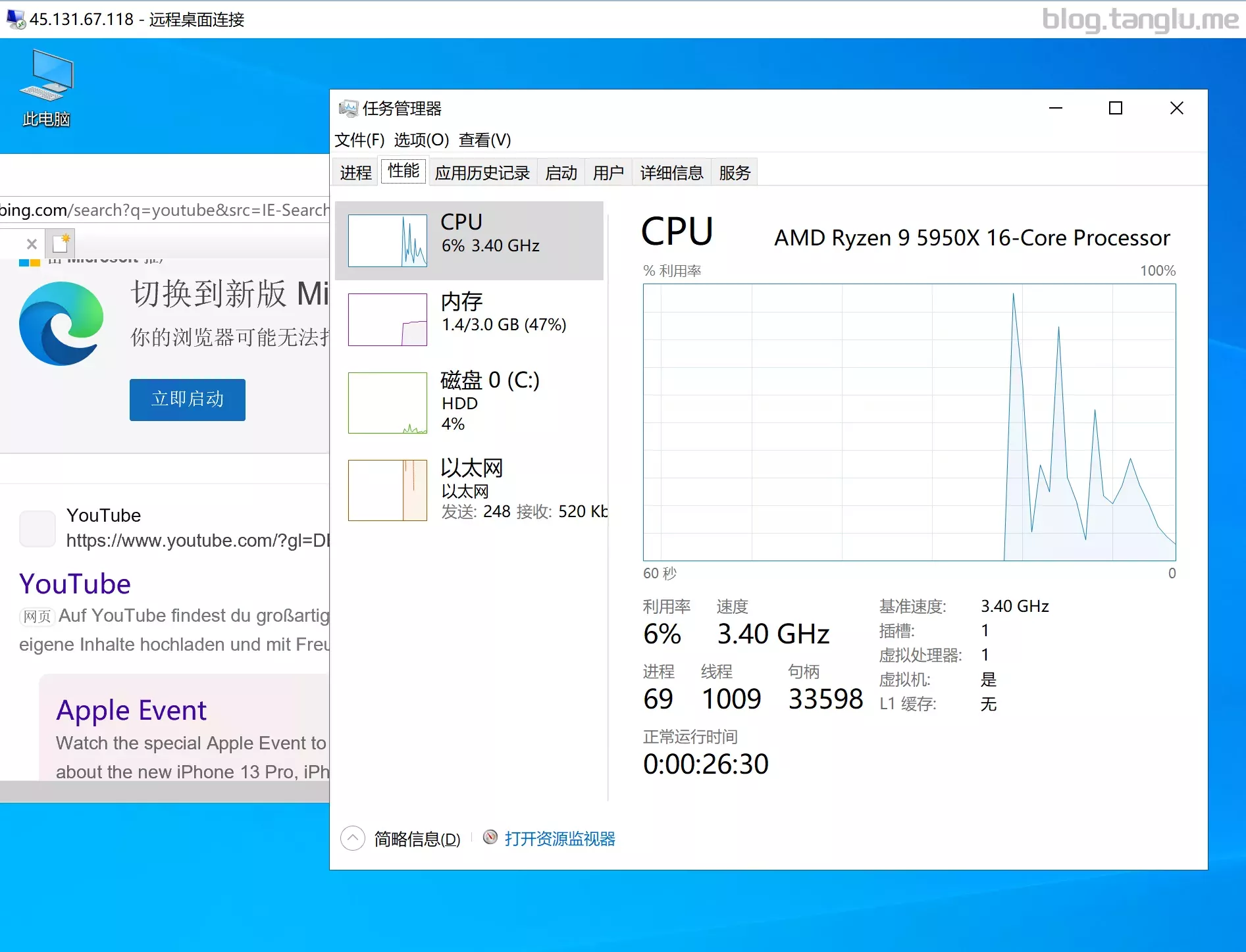Switch to the 详细信息 tab
This screenshot has height=952, width=1246.
pyautogui.click(x=671, y=172)
